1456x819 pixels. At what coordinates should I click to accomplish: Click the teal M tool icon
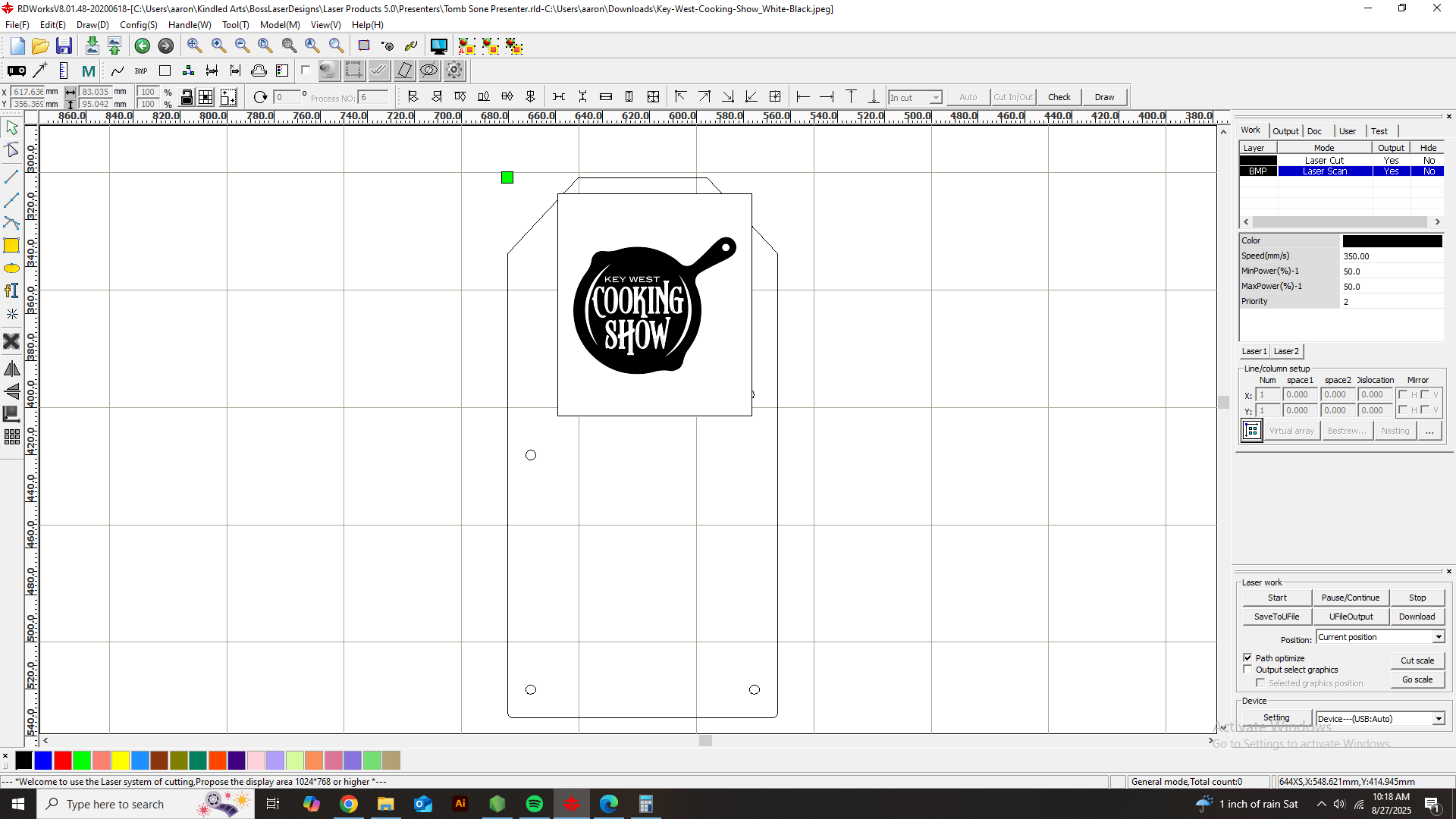[x=88, y=71]
